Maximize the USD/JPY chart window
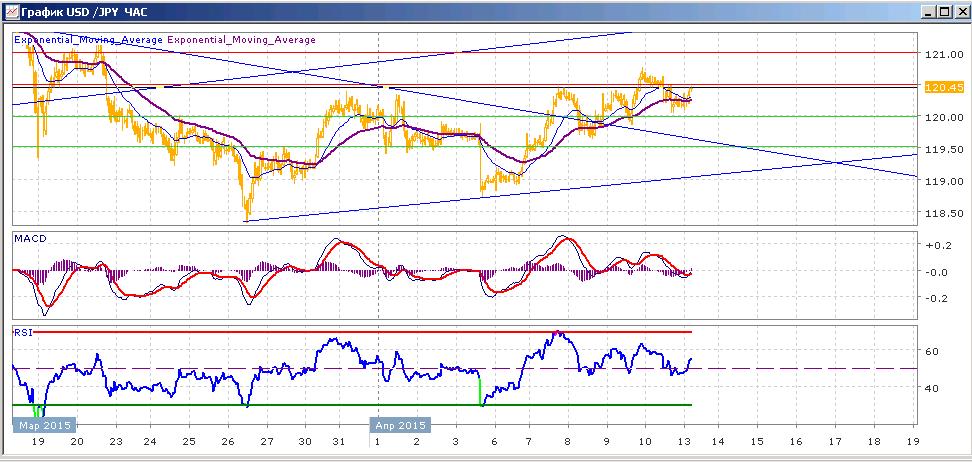Image resolution: width=972 pixels, height=462 pixels. [943, 12]
